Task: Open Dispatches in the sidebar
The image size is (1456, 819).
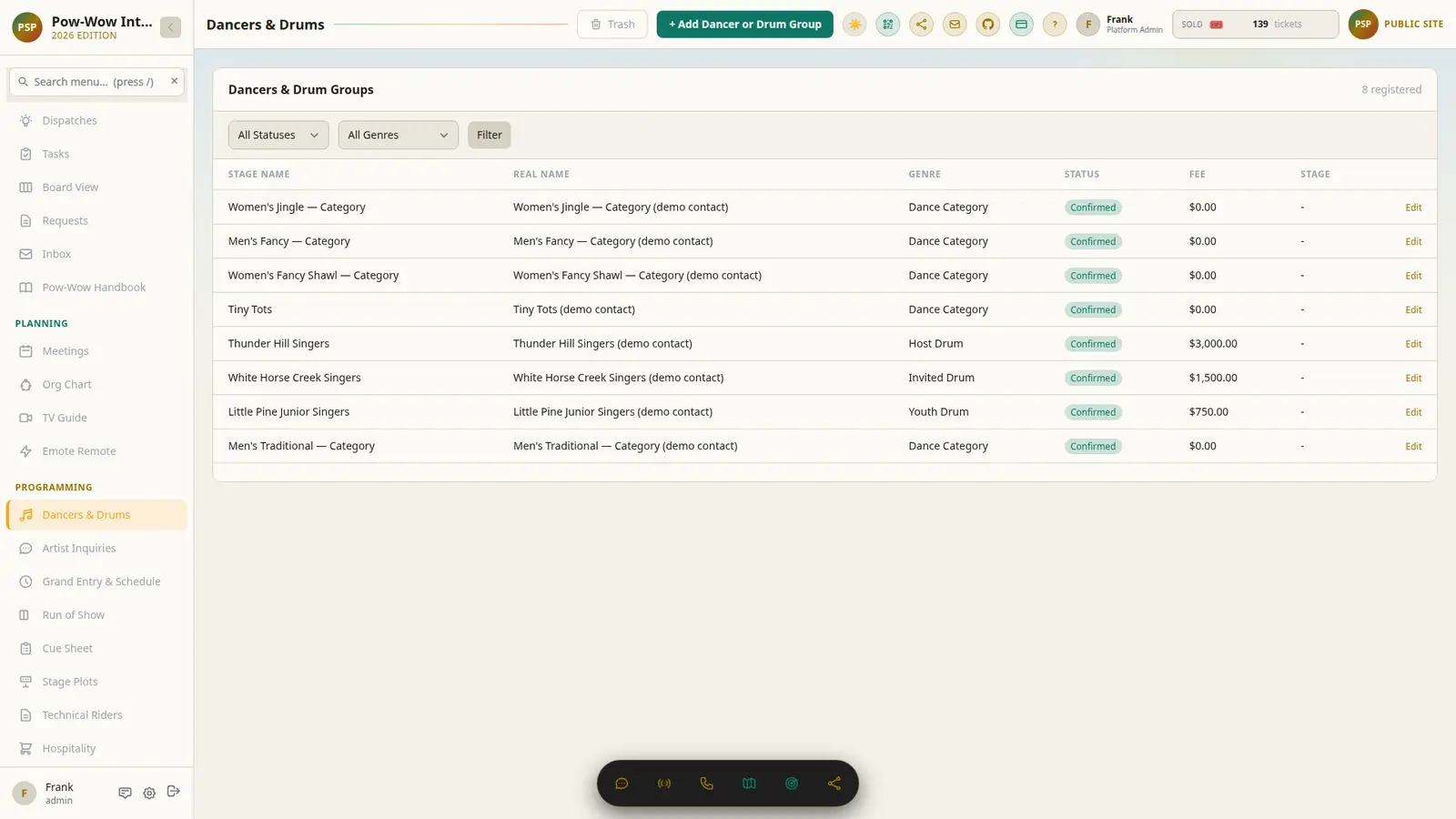Action: click(x=96, y=120)
